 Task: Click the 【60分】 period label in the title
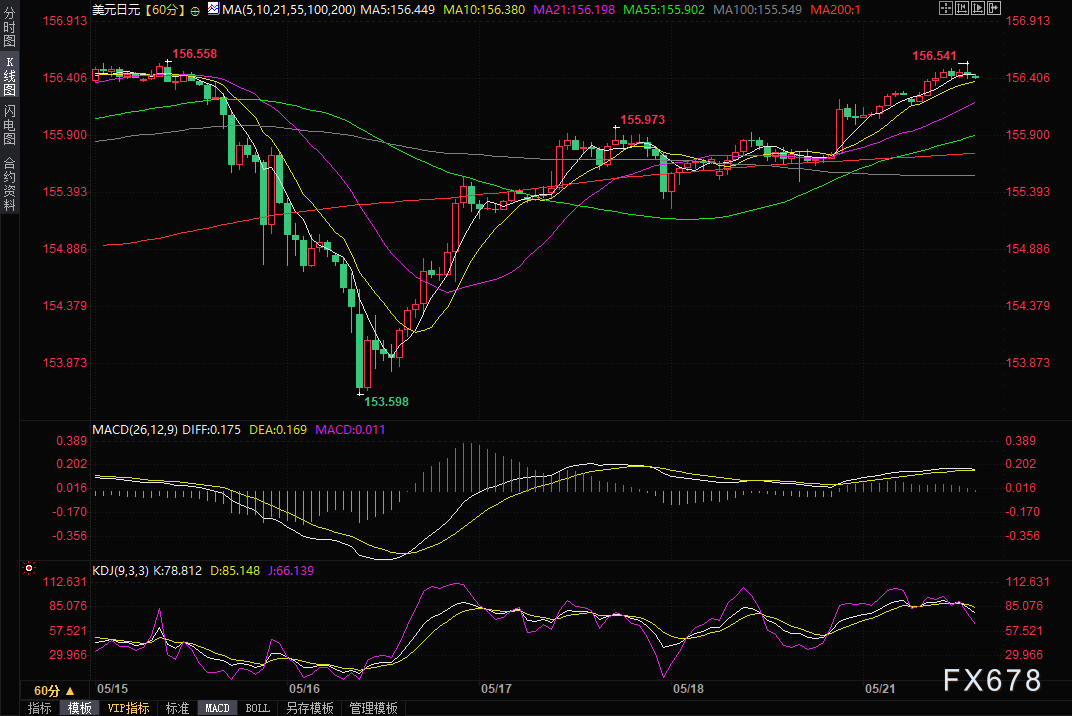tap(165, 10)
